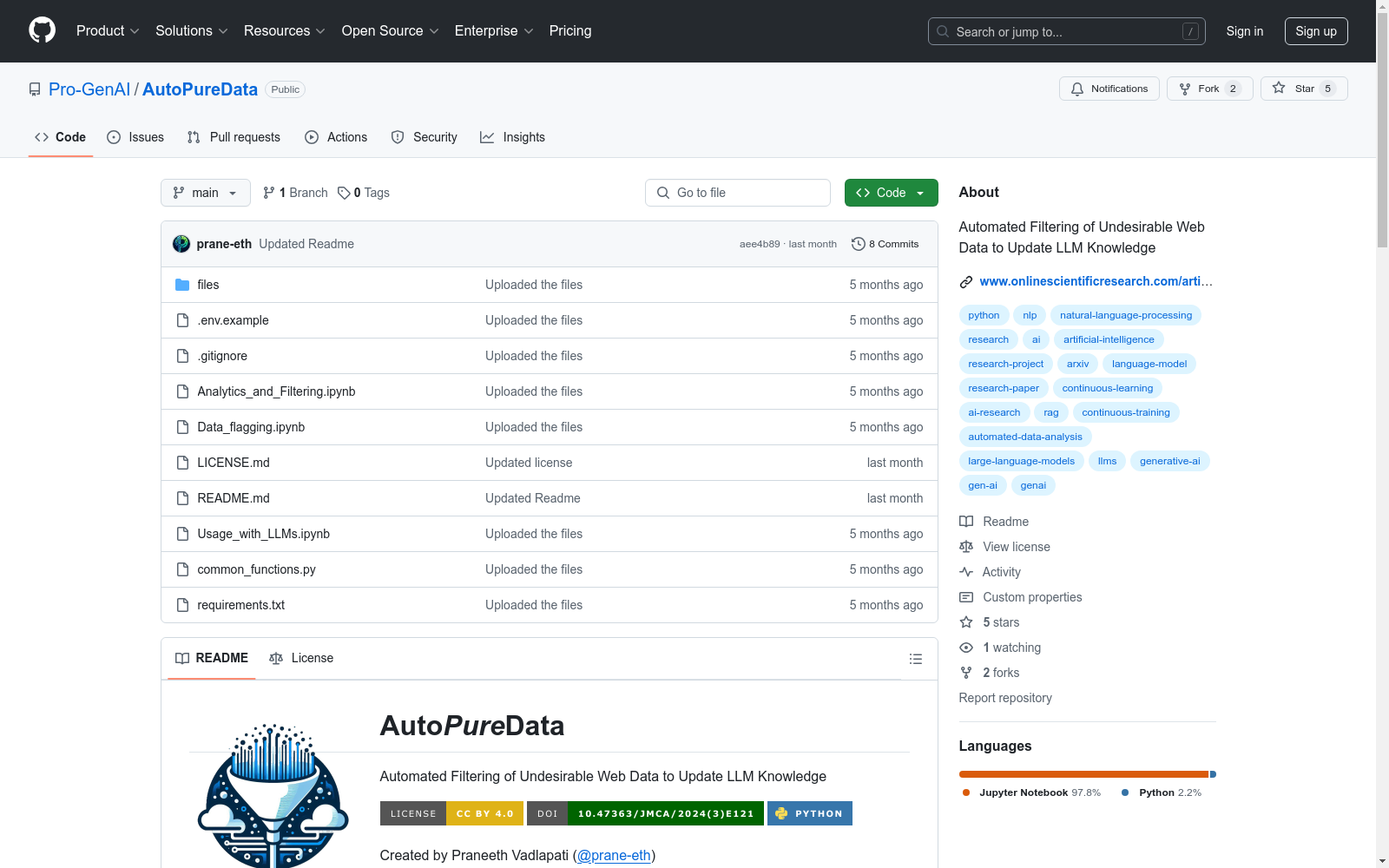This screenshot has height=868, width=1389.
Task: Open the 8 Commits history link
Action: tap(885, 244)
